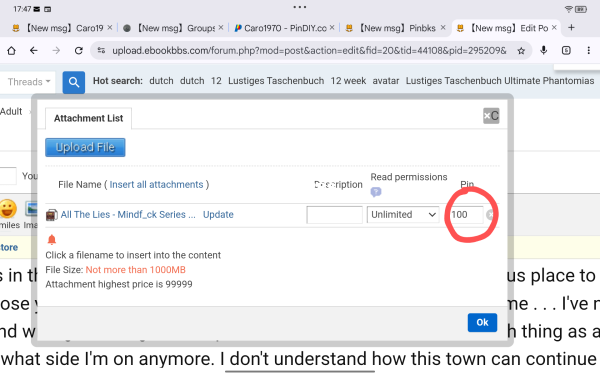Click the price field showing 100
Image resolution: width=600 pixels, height=375 pixels.
(x=466, y=215)
